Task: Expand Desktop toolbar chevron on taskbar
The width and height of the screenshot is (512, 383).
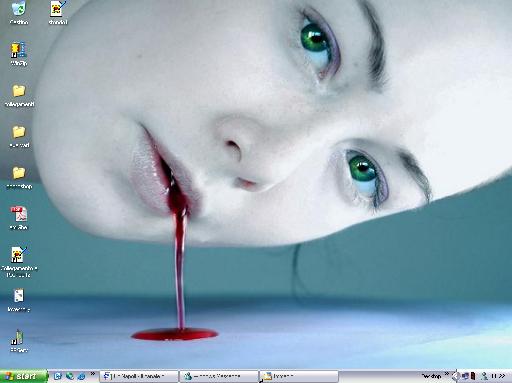Action: pyautogui.click(x=447, y=374)
